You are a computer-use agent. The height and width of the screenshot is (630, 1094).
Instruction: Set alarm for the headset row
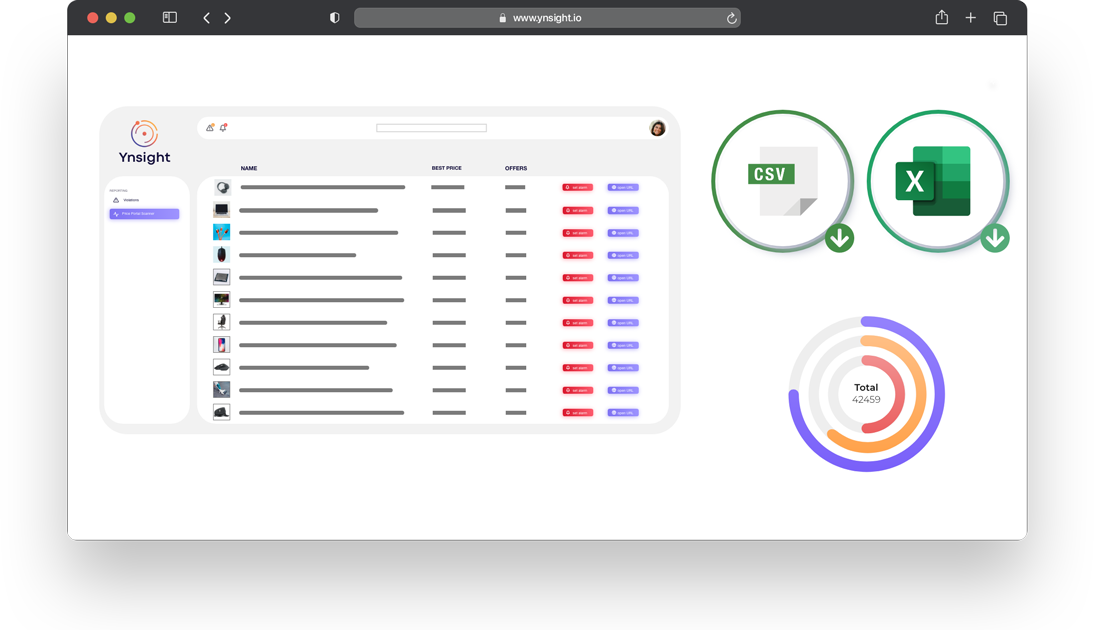[x=578, y=187]
